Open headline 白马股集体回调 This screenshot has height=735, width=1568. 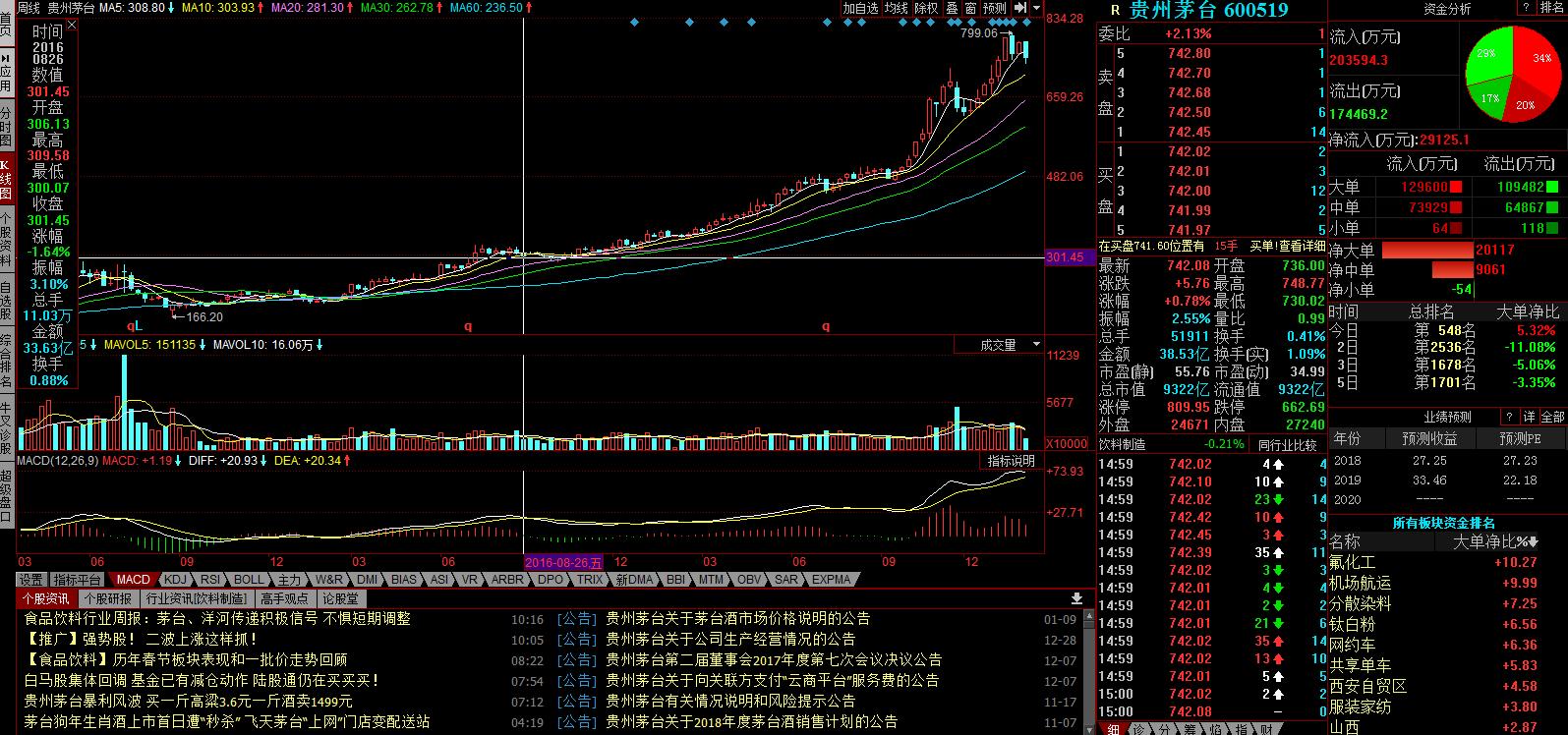coord(202,680)
